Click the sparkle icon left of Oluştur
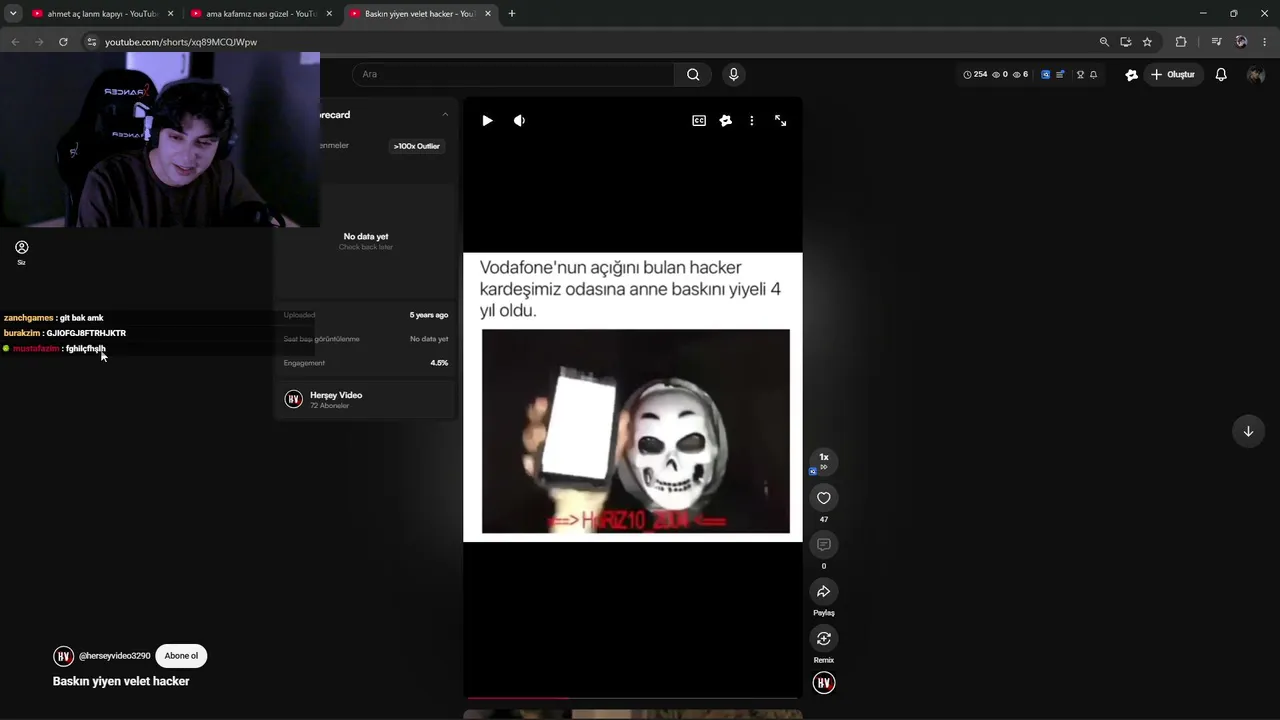The width and height of the screenshot is (1280, 720). (1132, 75)
